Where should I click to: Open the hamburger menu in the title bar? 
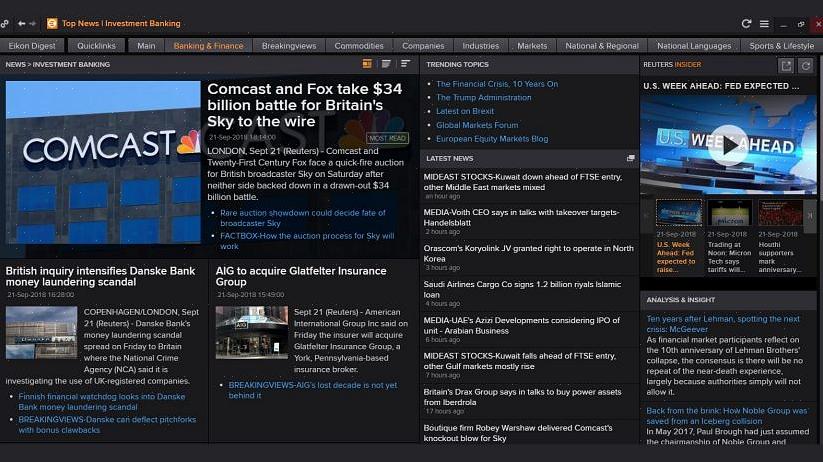(764, 24)
